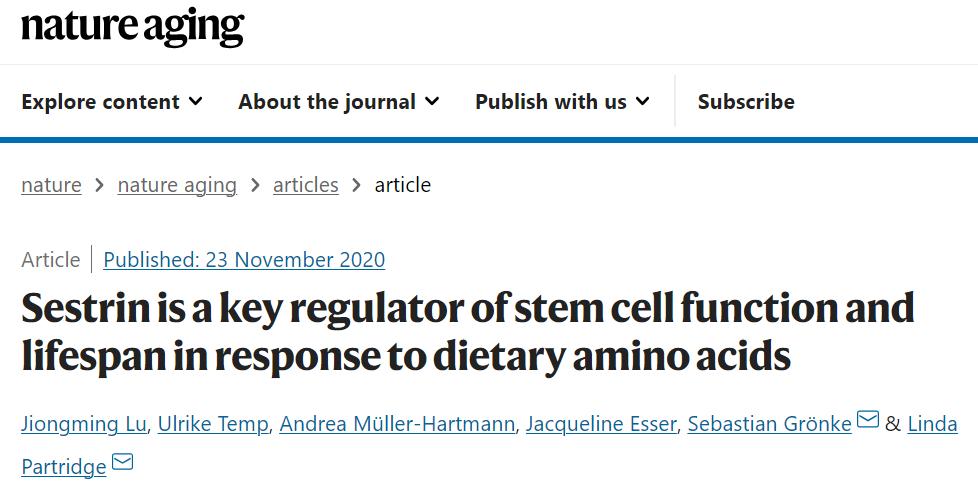Click the published date link
The height and width of the screenshot is (491, 978).
click(x=244, y=260)
